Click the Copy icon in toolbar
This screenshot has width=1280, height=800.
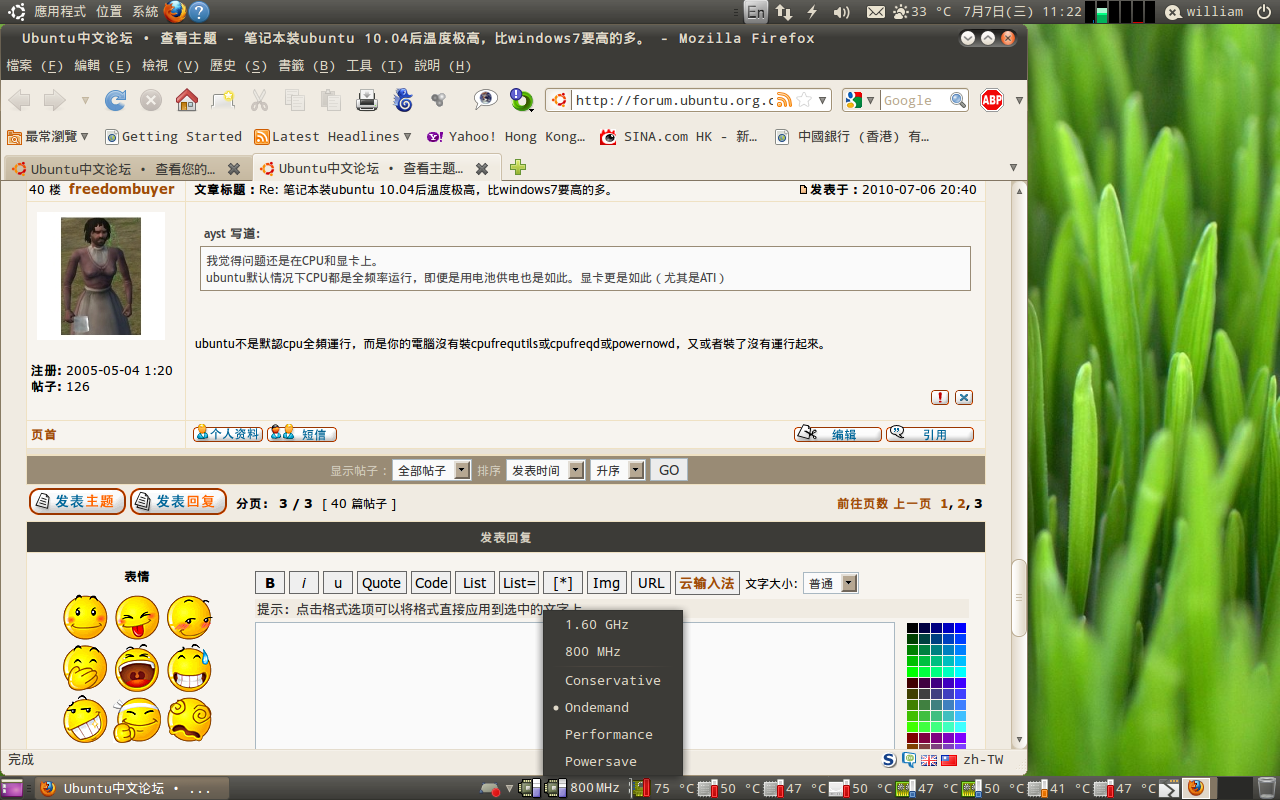click(x=295, y=100)
